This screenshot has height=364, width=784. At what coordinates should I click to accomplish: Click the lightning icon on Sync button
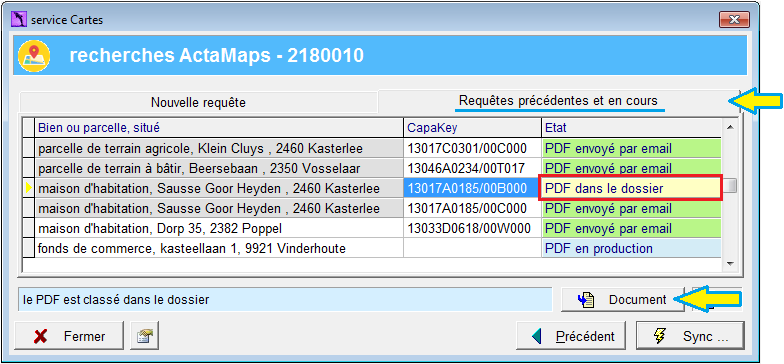[660, 336]
